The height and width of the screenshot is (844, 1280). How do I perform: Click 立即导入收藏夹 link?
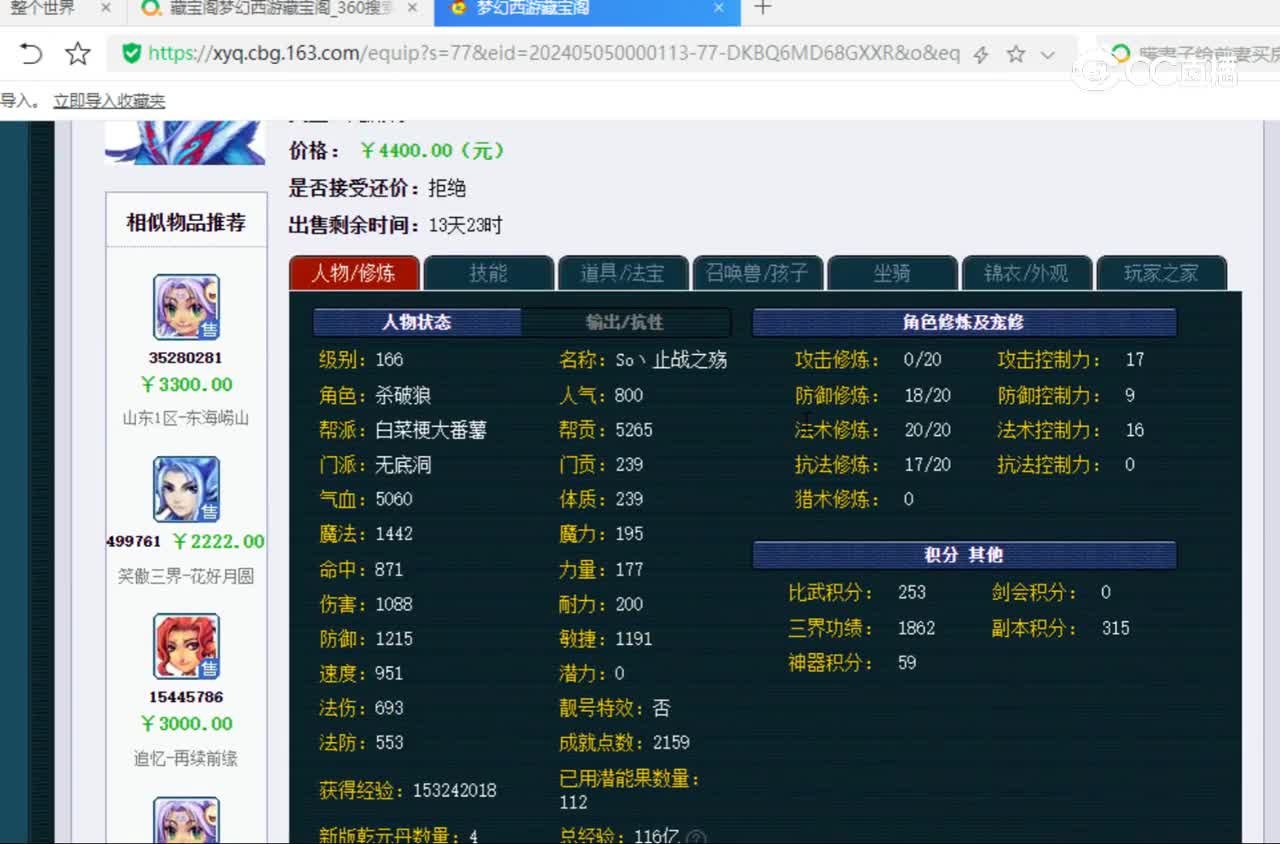coord(109,101)
